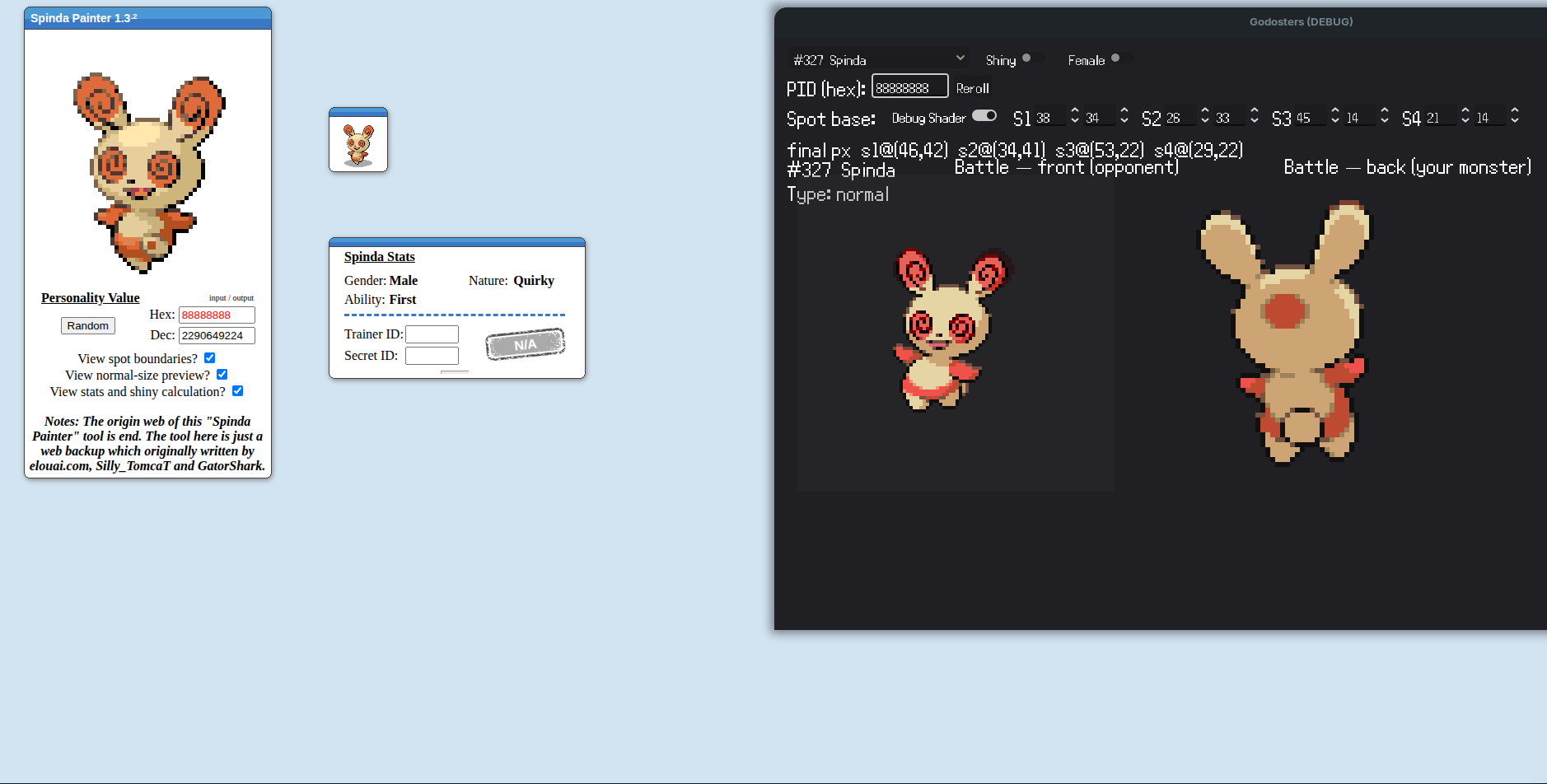Click the stepper arrows beside S4 value 21
1547x784 pixels.
[x=1465, y=116]
